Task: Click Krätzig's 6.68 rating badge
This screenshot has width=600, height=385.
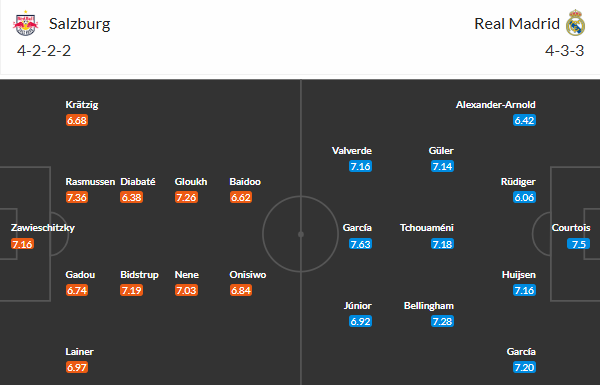Action: (x=77, y=120)
